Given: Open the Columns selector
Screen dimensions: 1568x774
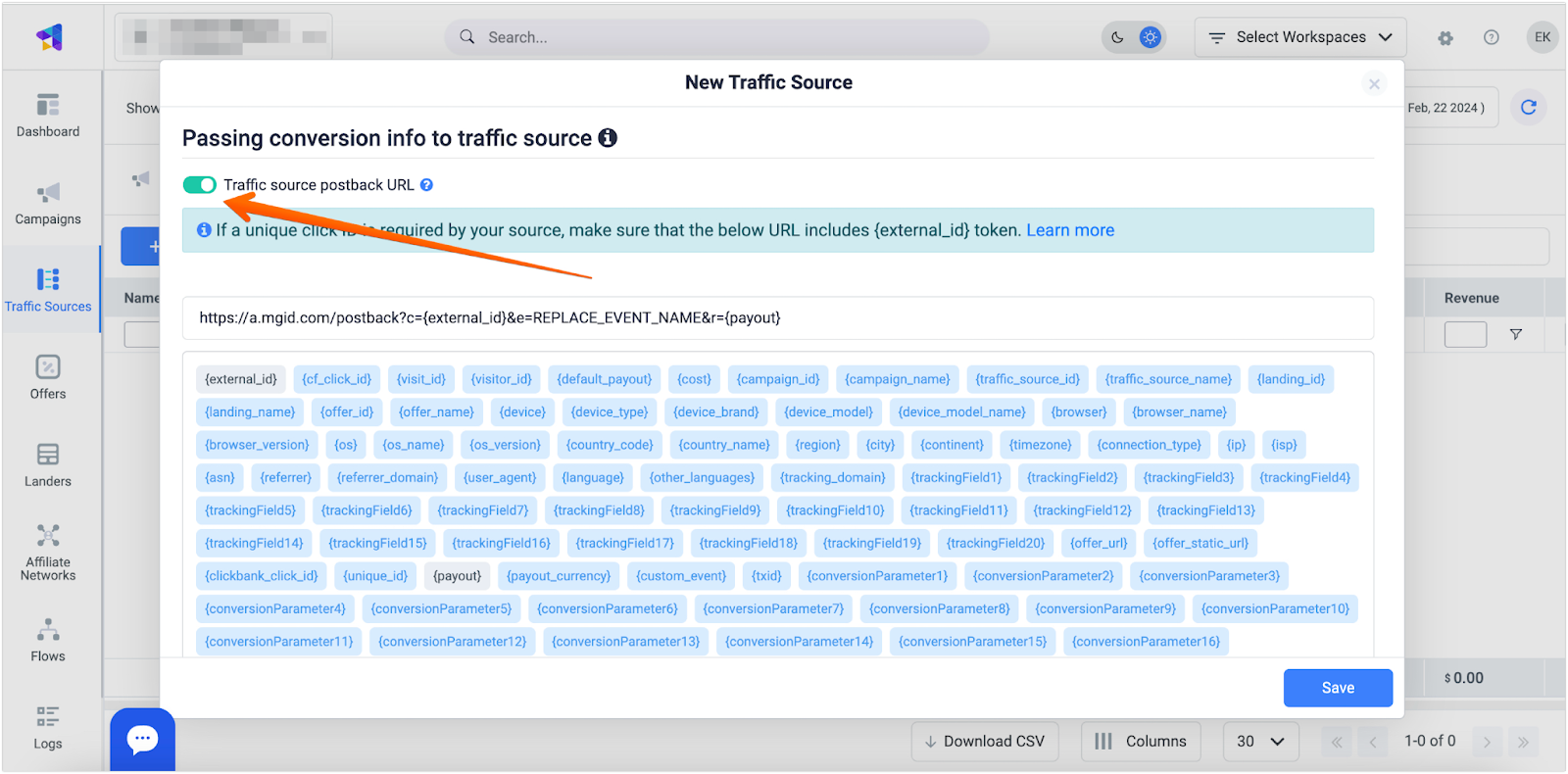Looking at the screenshot, I should [1141, 742].
